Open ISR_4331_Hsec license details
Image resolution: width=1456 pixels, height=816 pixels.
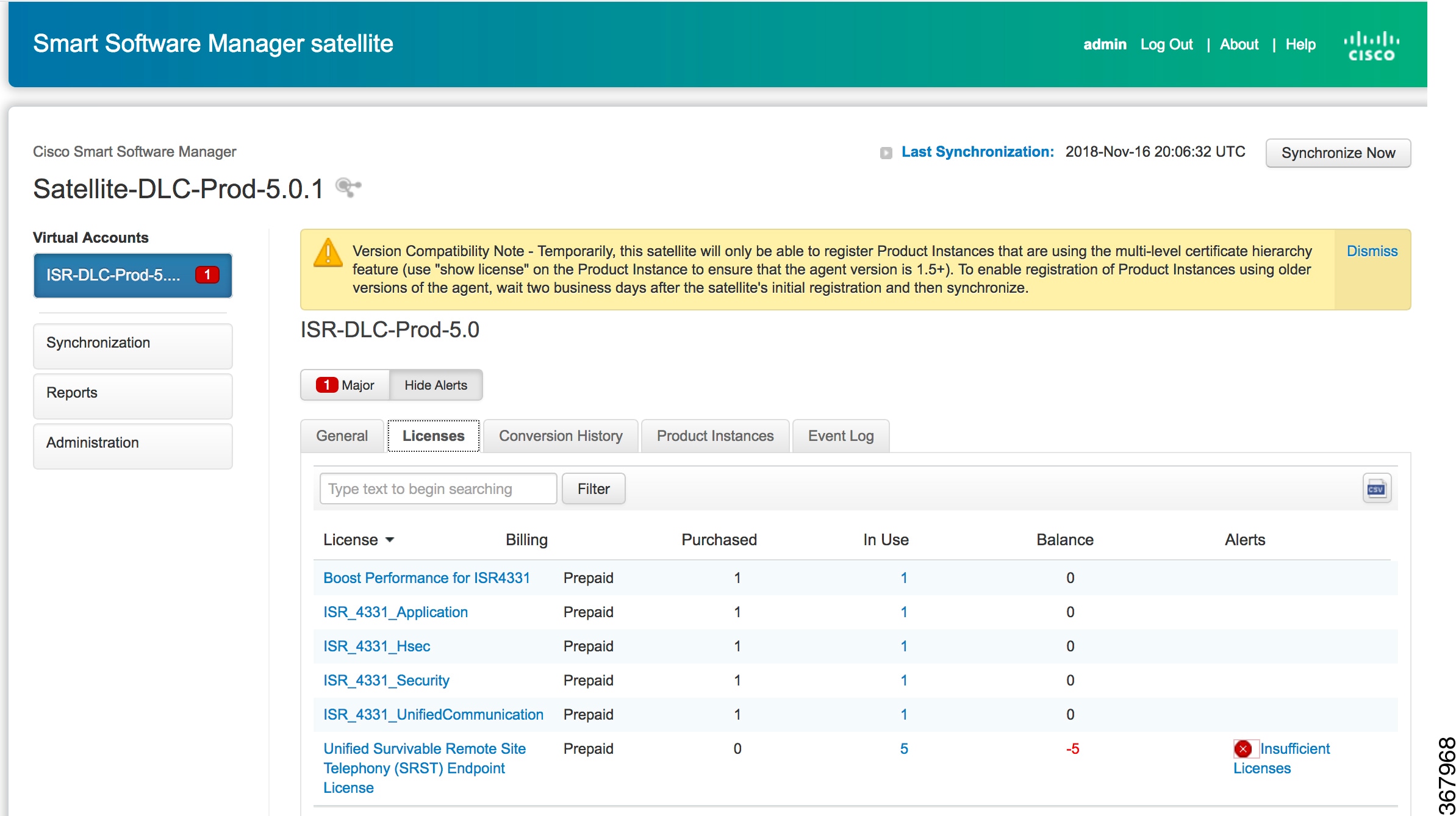point(376,646)
